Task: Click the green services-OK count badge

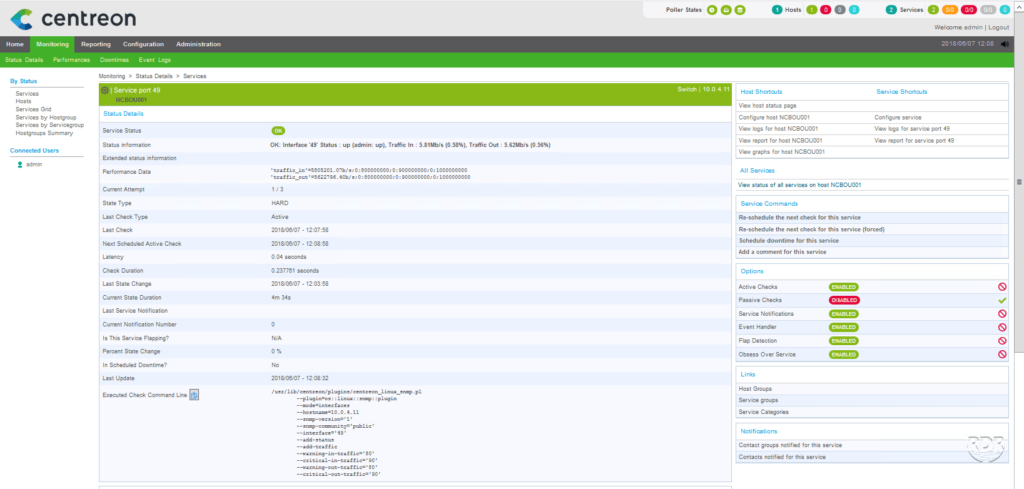Action: pyautogui.click(x=933, y=10)
